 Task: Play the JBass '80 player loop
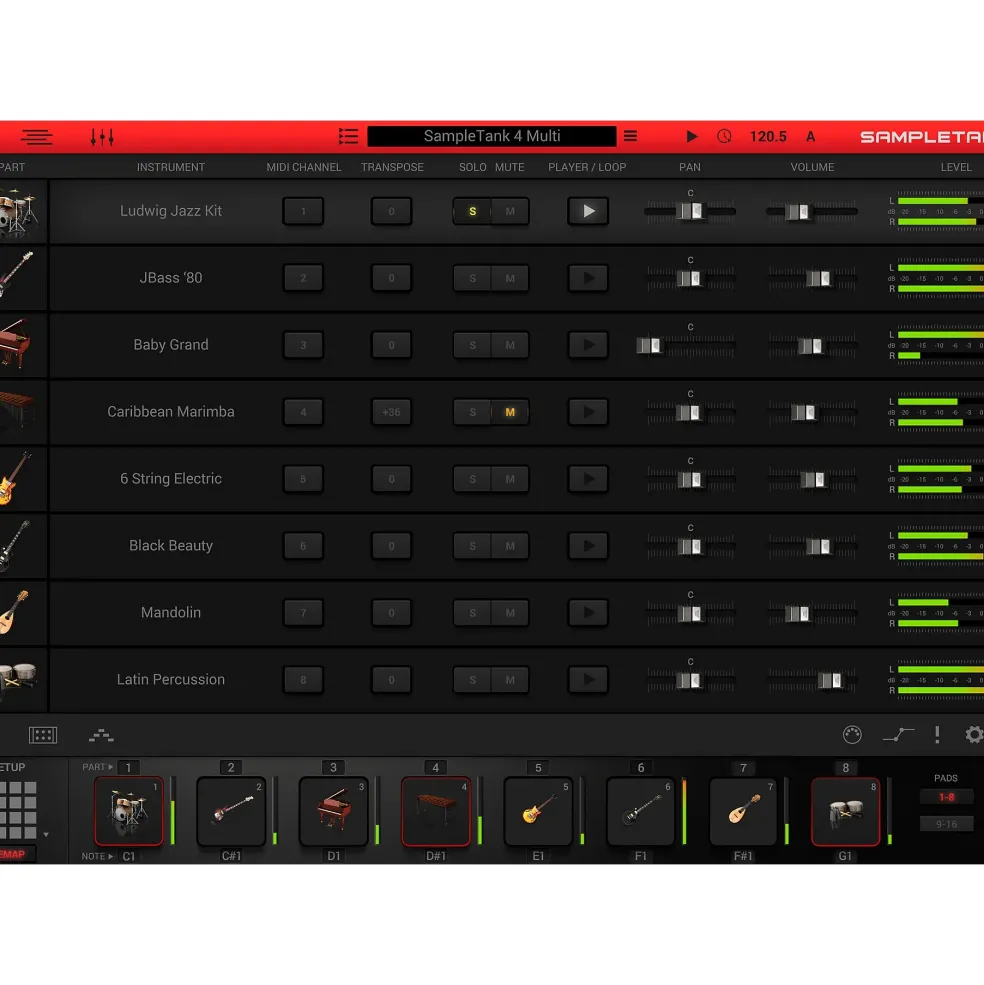[588, 278]
